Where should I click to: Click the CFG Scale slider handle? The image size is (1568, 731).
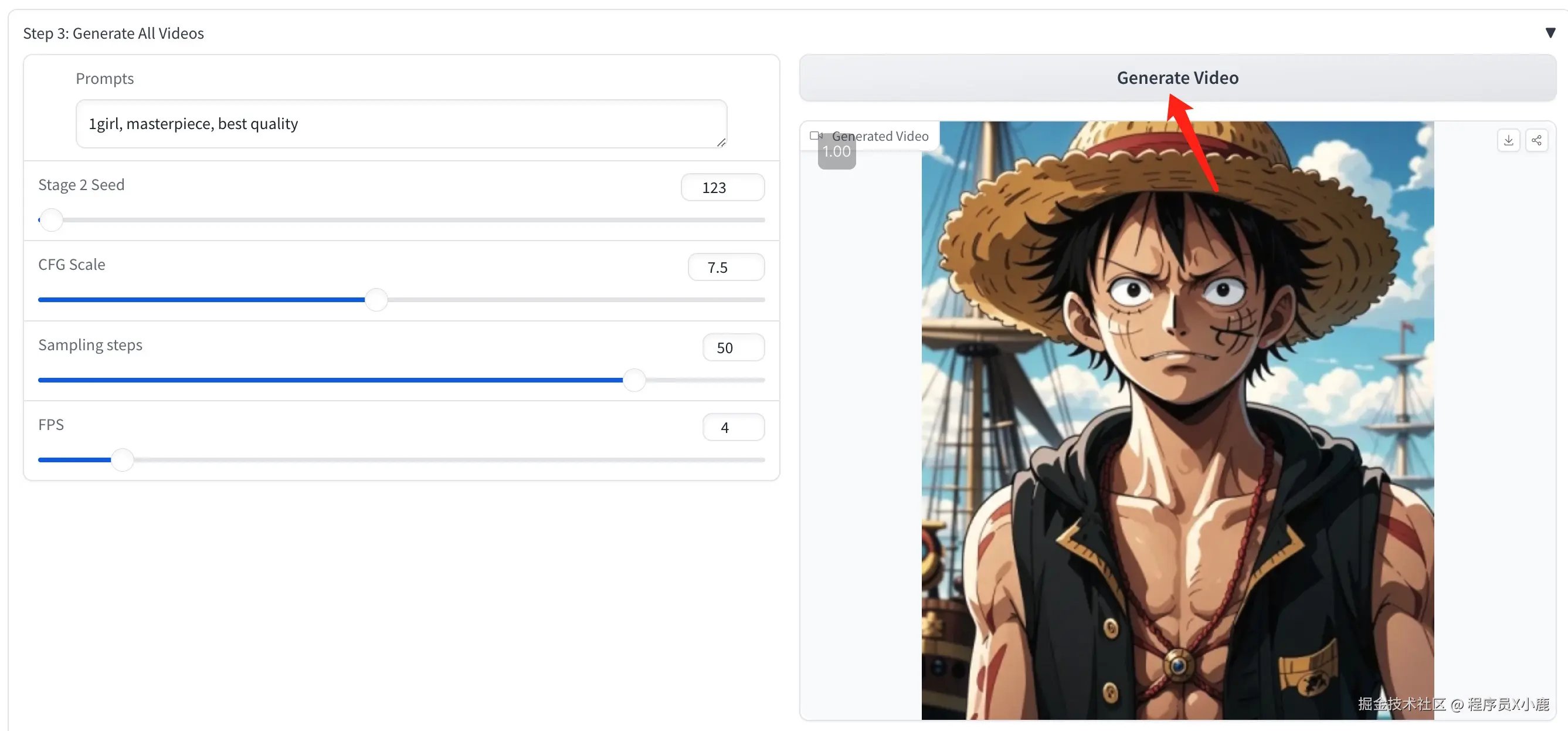click(x=377, y=300)
